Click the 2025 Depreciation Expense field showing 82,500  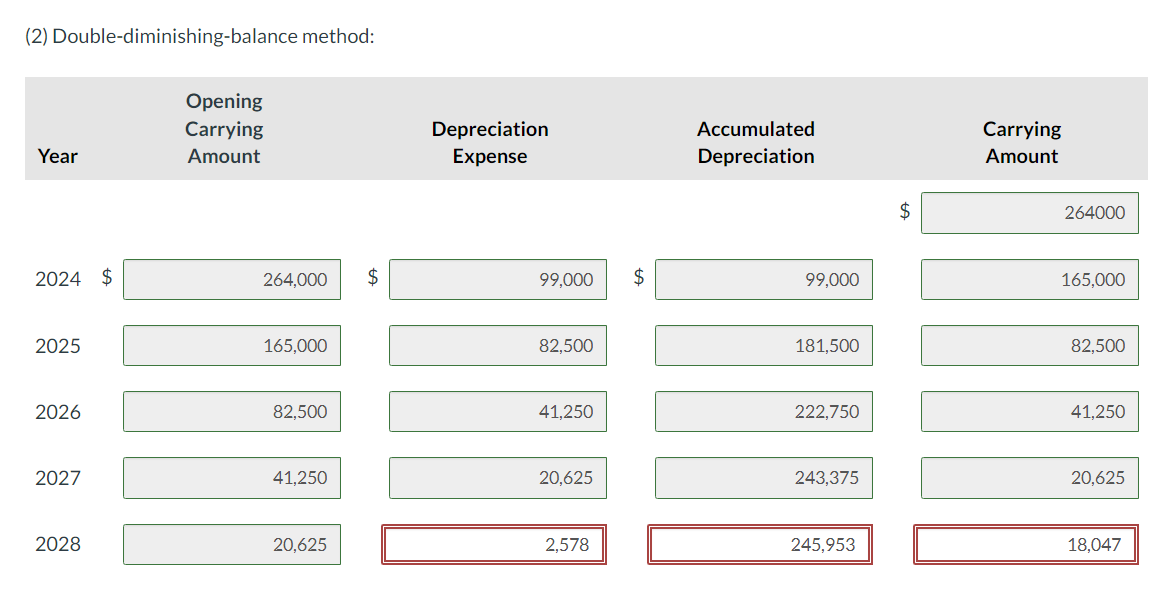[x=497, y=345]
